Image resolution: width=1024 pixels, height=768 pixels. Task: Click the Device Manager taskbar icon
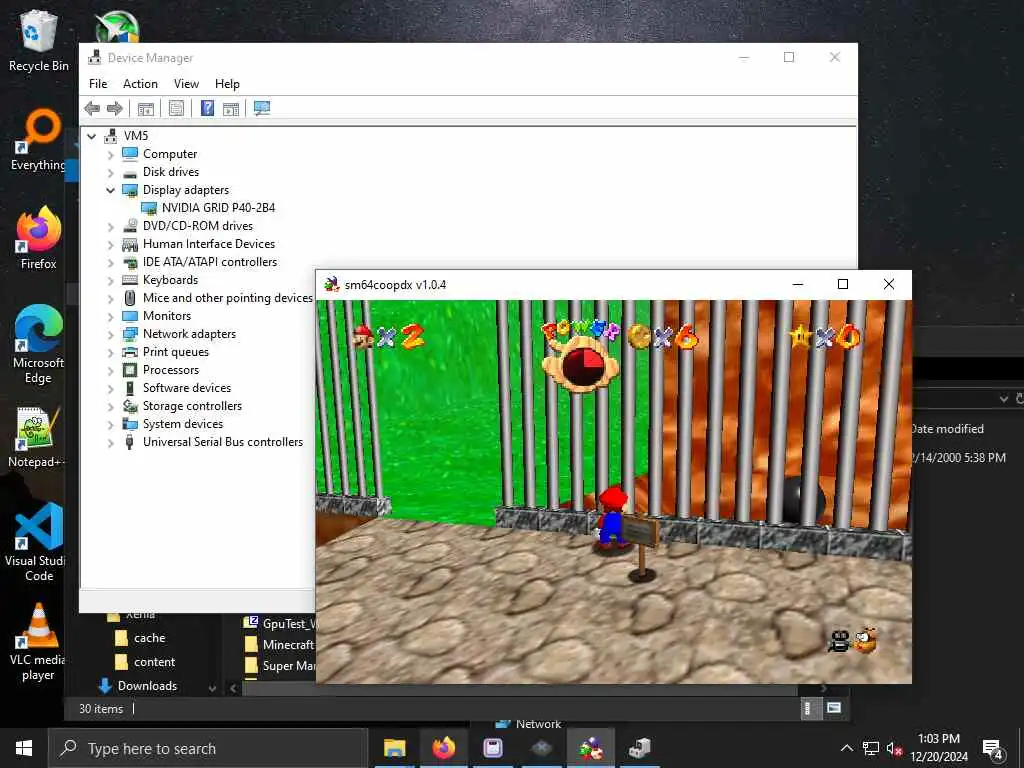[x=639, y=748]
